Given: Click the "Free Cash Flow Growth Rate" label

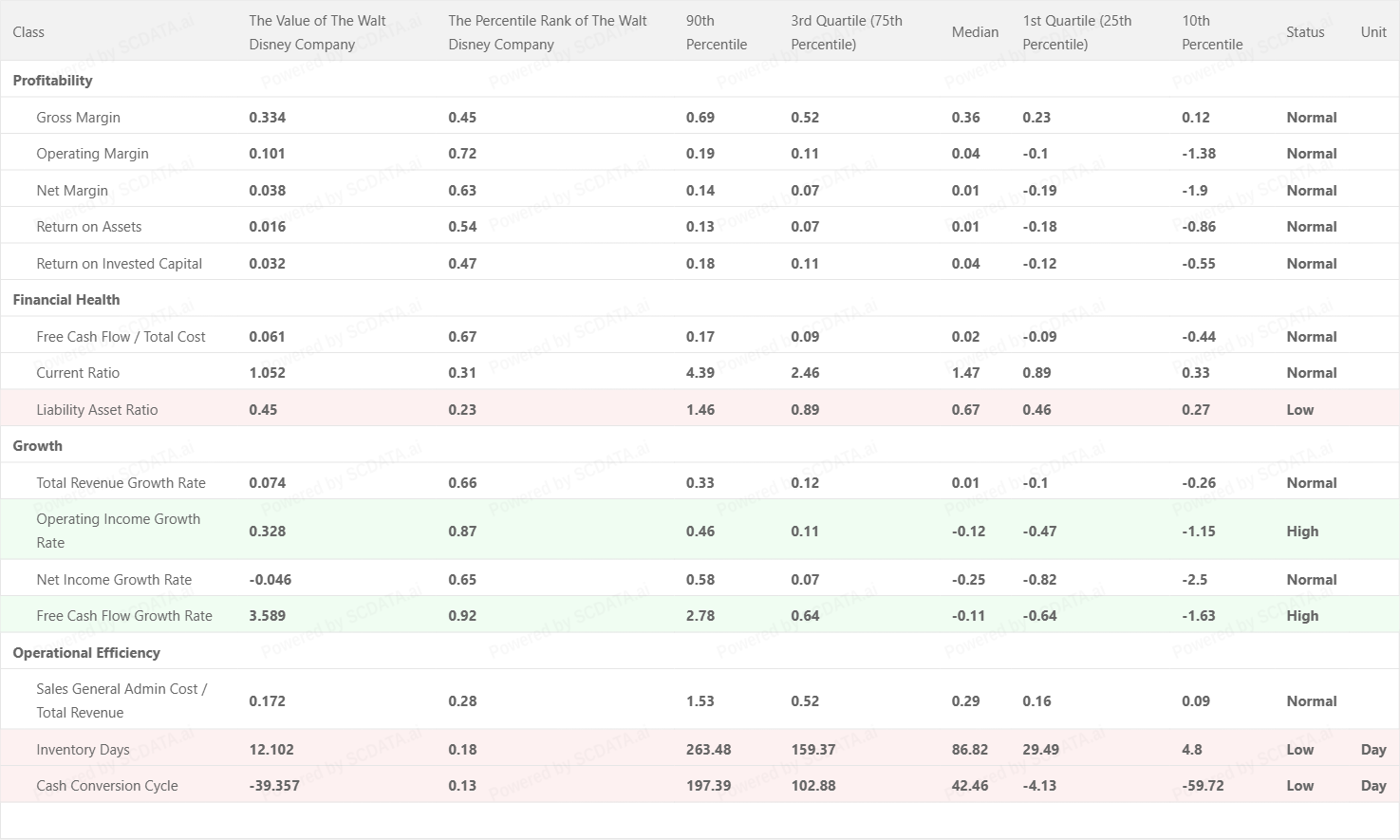Looking at the screenshot, I should [124, 616].
